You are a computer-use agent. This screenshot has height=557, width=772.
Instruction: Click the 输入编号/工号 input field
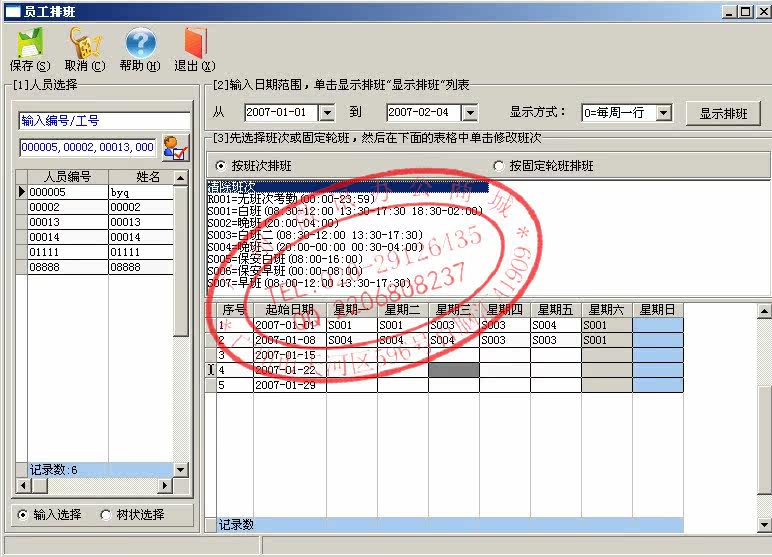click(x=104, y=120)
